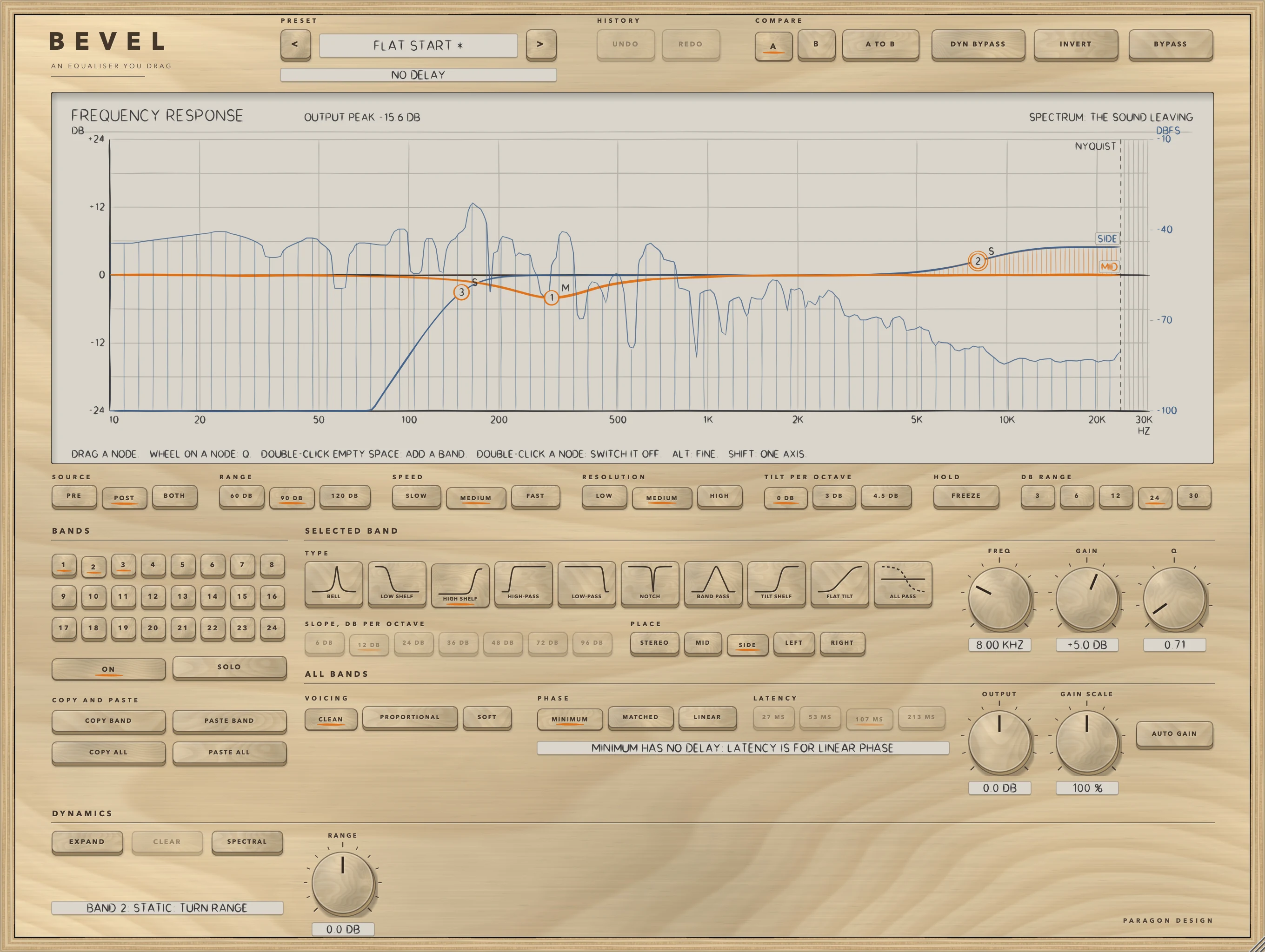Pick the Notch filter type
This screenshot has height=952, width=1265.
click(x=650, y=583)
